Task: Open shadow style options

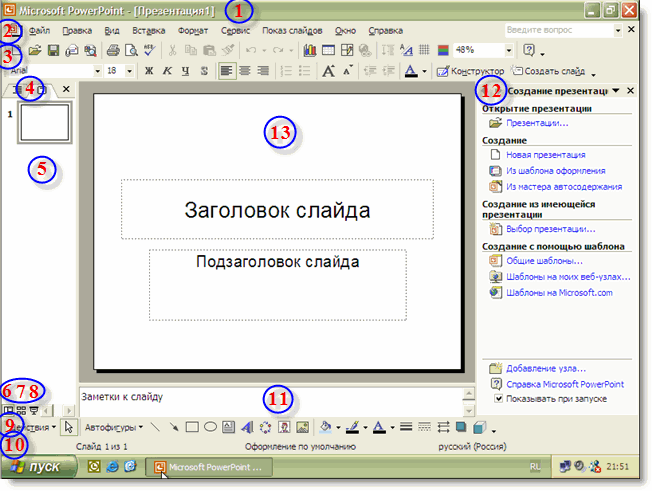Action: point(461,427)
